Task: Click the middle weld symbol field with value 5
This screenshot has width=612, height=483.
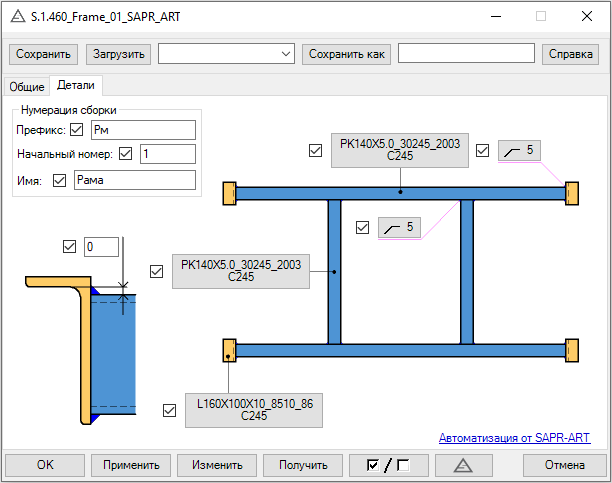Action: 399,228
